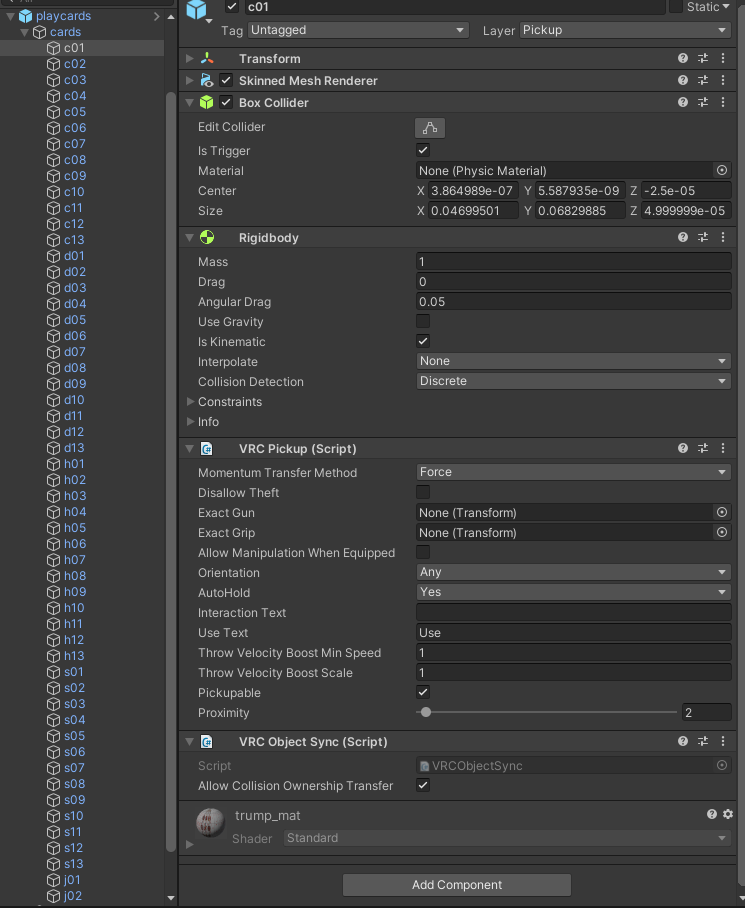Open VRC Object Sync options menu
The width and height of the screenshot is (745, 908).
click(x=722, y=741)
